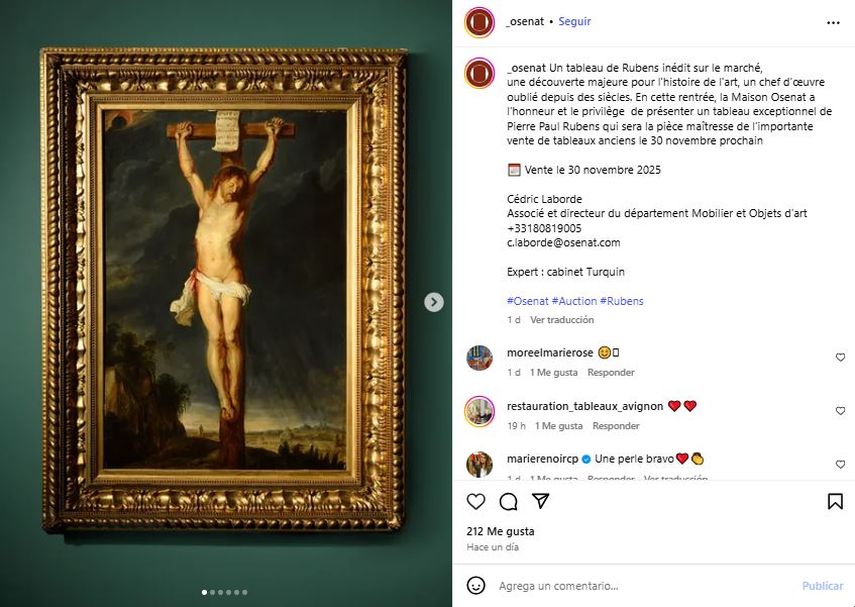Advance carousel with the right arrow
The image size is (855, 607).
[434, 300]
